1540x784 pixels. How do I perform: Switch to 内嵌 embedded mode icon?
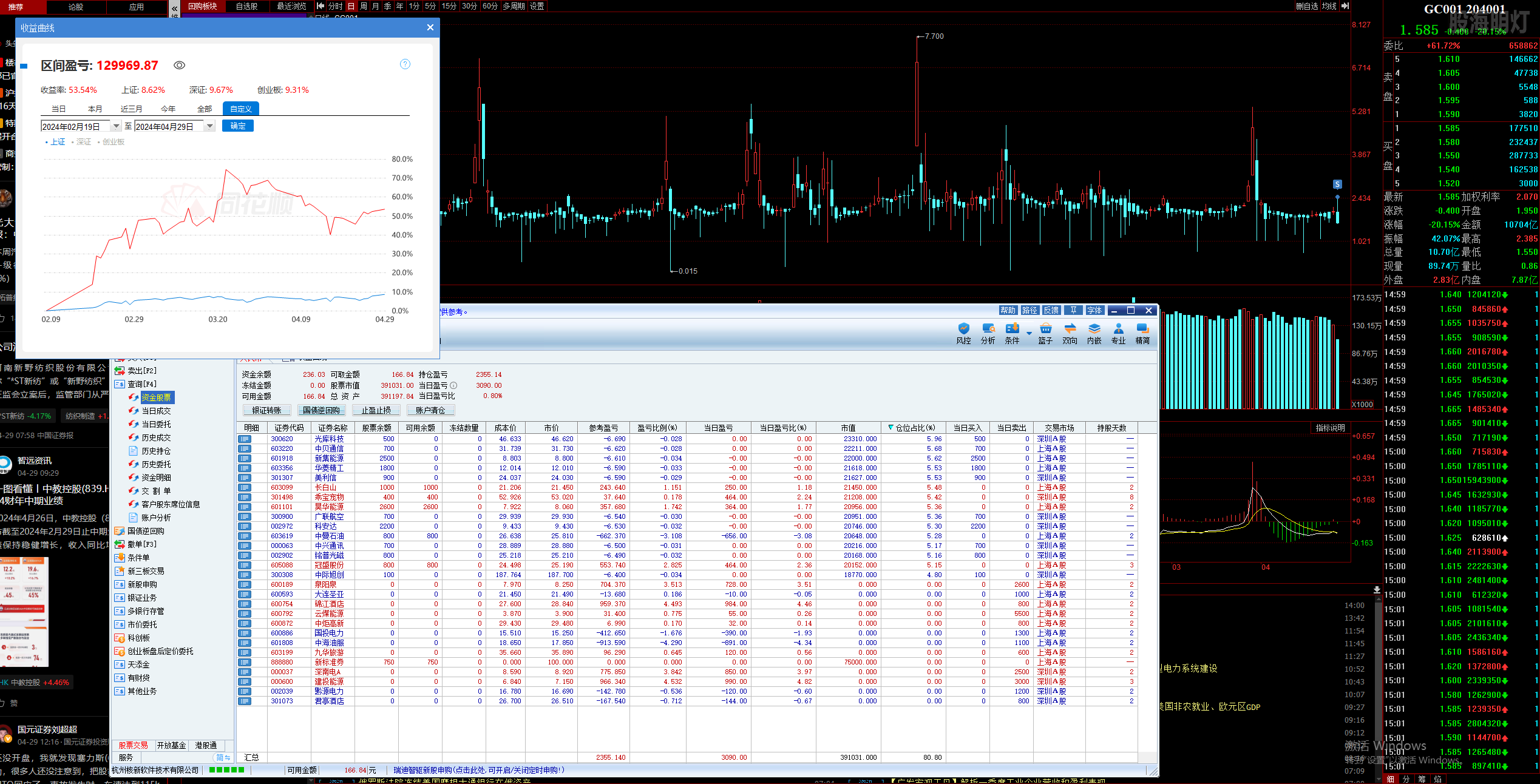(x=1094, y=333)
